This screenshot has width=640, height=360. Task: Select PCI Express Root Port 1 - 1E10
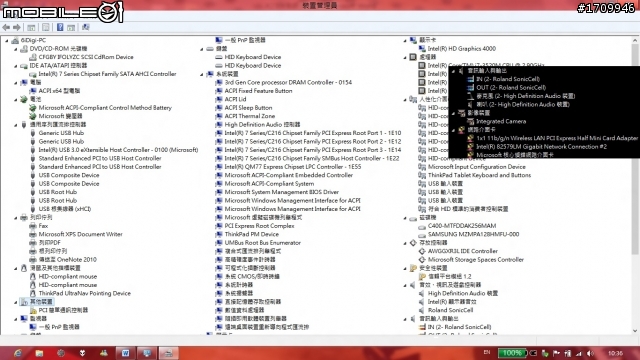[x=313, y=133]
